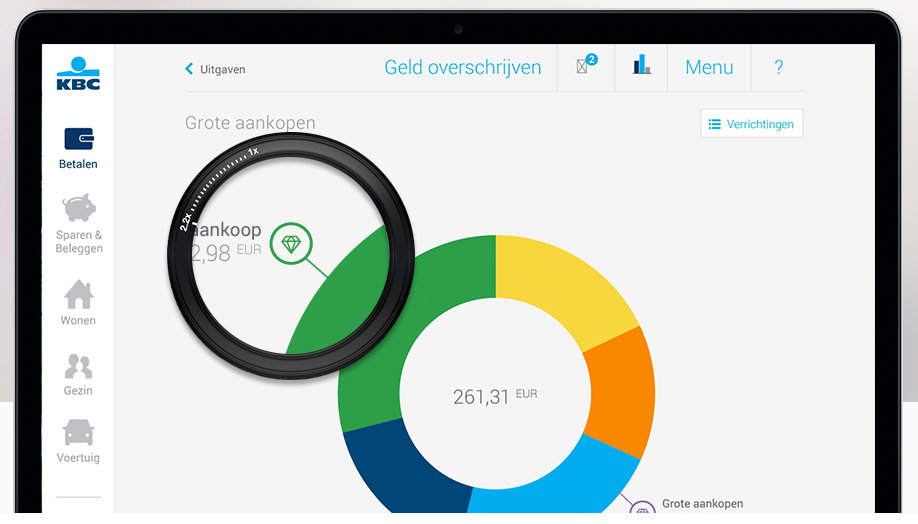Screen dimensions: 918x524
Task: Go to the Wonen house section
Action: [78, 302]
